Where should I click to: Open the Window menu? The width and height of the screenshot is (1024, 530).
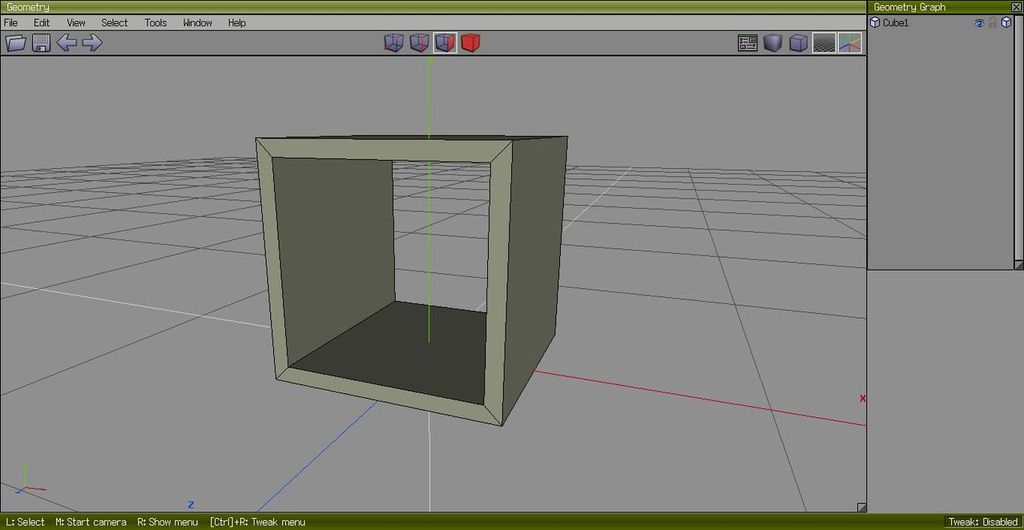[197, 23]
